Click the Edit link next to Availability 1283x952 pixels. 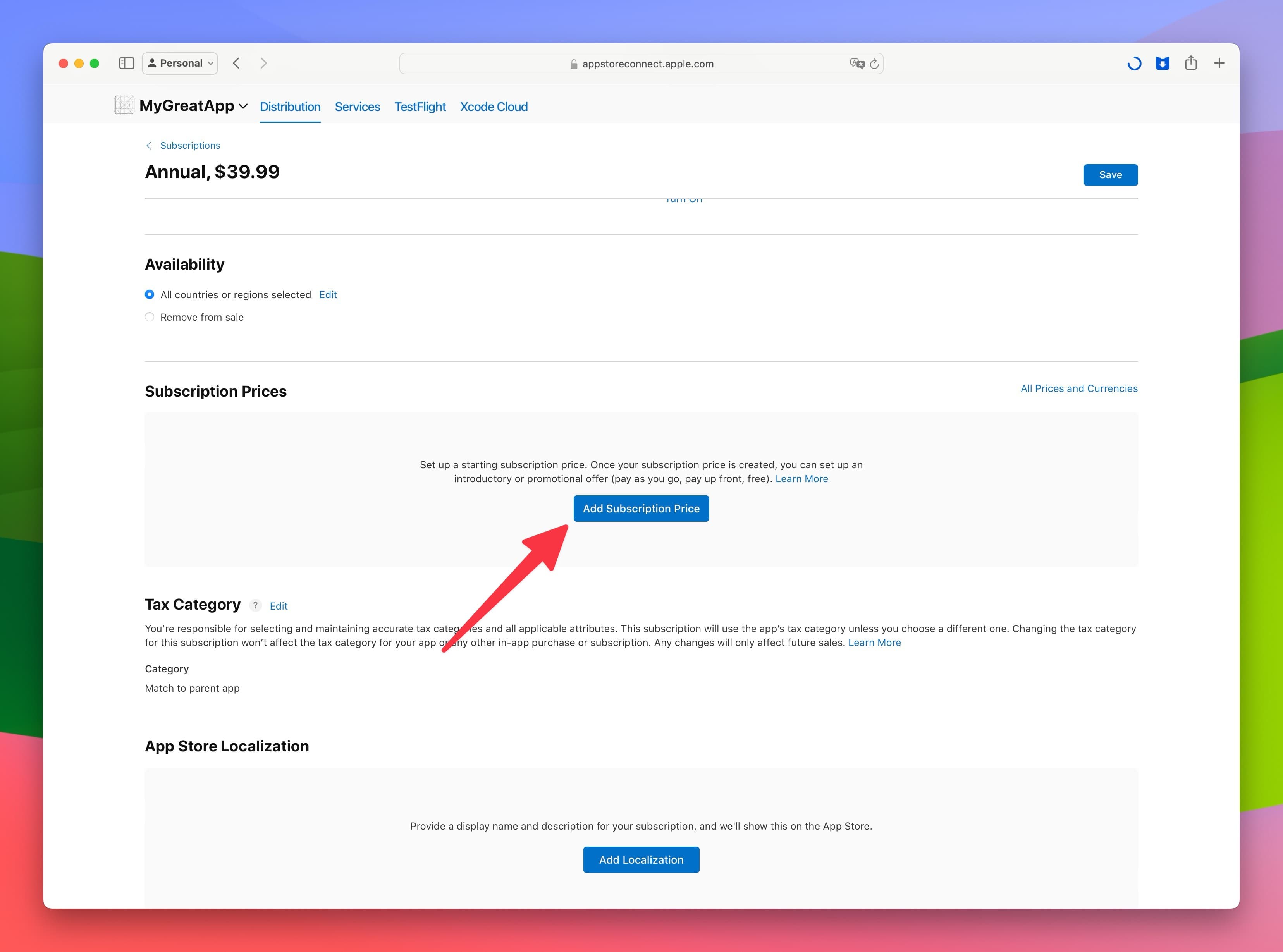tap(328, 294)
